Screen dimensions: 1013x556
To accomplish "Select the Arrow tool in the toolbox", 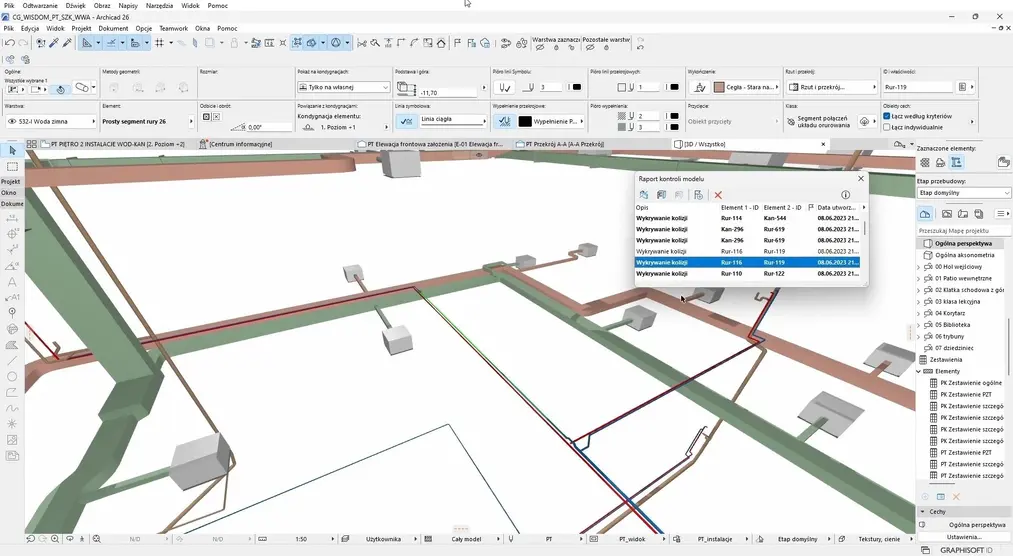I will 12,150.
